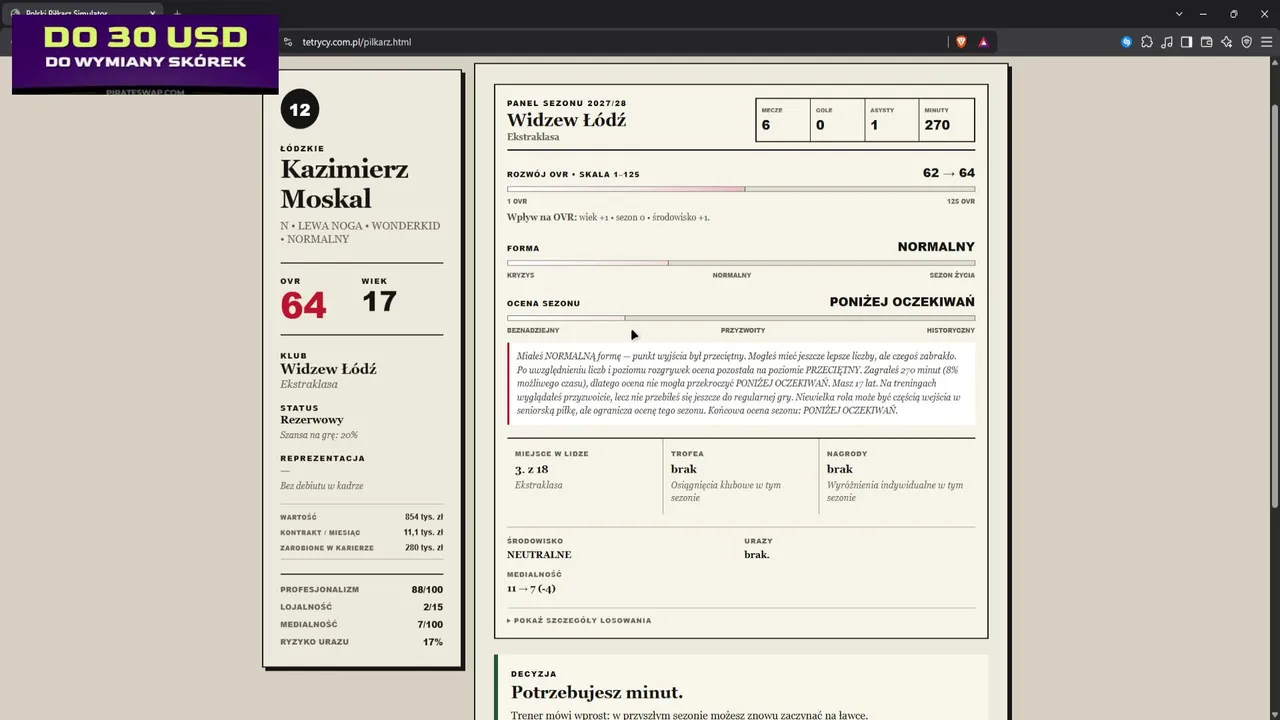The height and width of the screenshot is (720, 1280).
Task: Click the Lojalność value '2/15'
Action: tap(433, 607)
